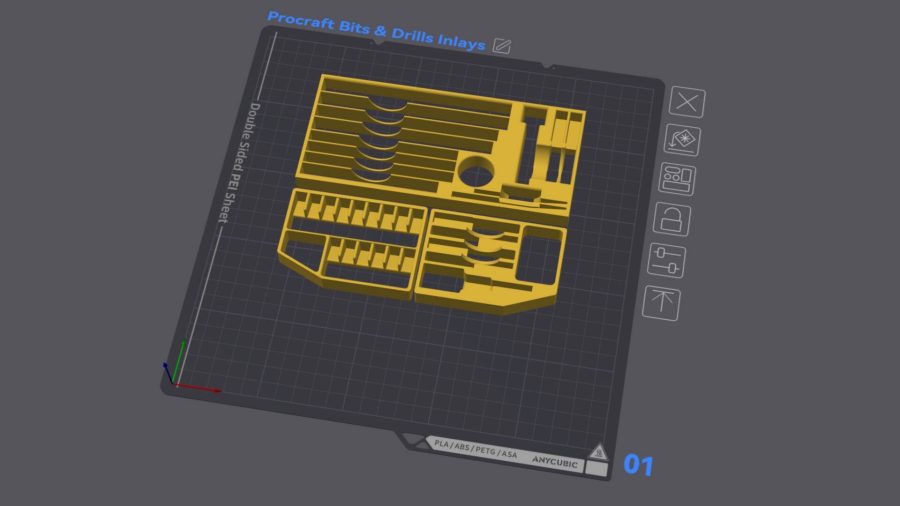Viewport: 900px width, 506px height.
Task: Remove all objects with the X plate icon
Action: (687, 103)
